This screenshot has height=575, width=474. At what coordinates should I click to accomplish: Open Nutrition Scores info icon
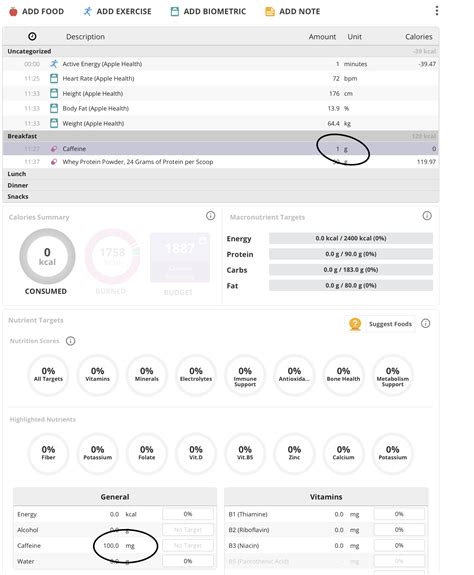[x=70, y=341]
